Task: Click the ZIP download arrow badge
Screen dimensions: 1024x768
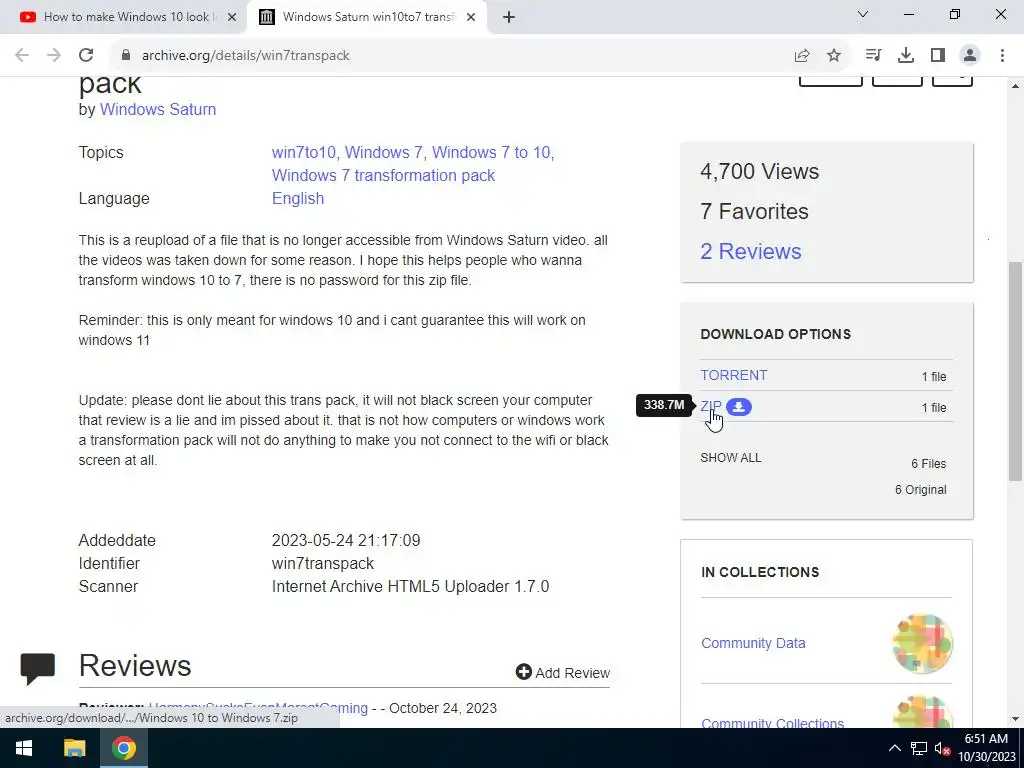Action: click(x=739, y=407)
